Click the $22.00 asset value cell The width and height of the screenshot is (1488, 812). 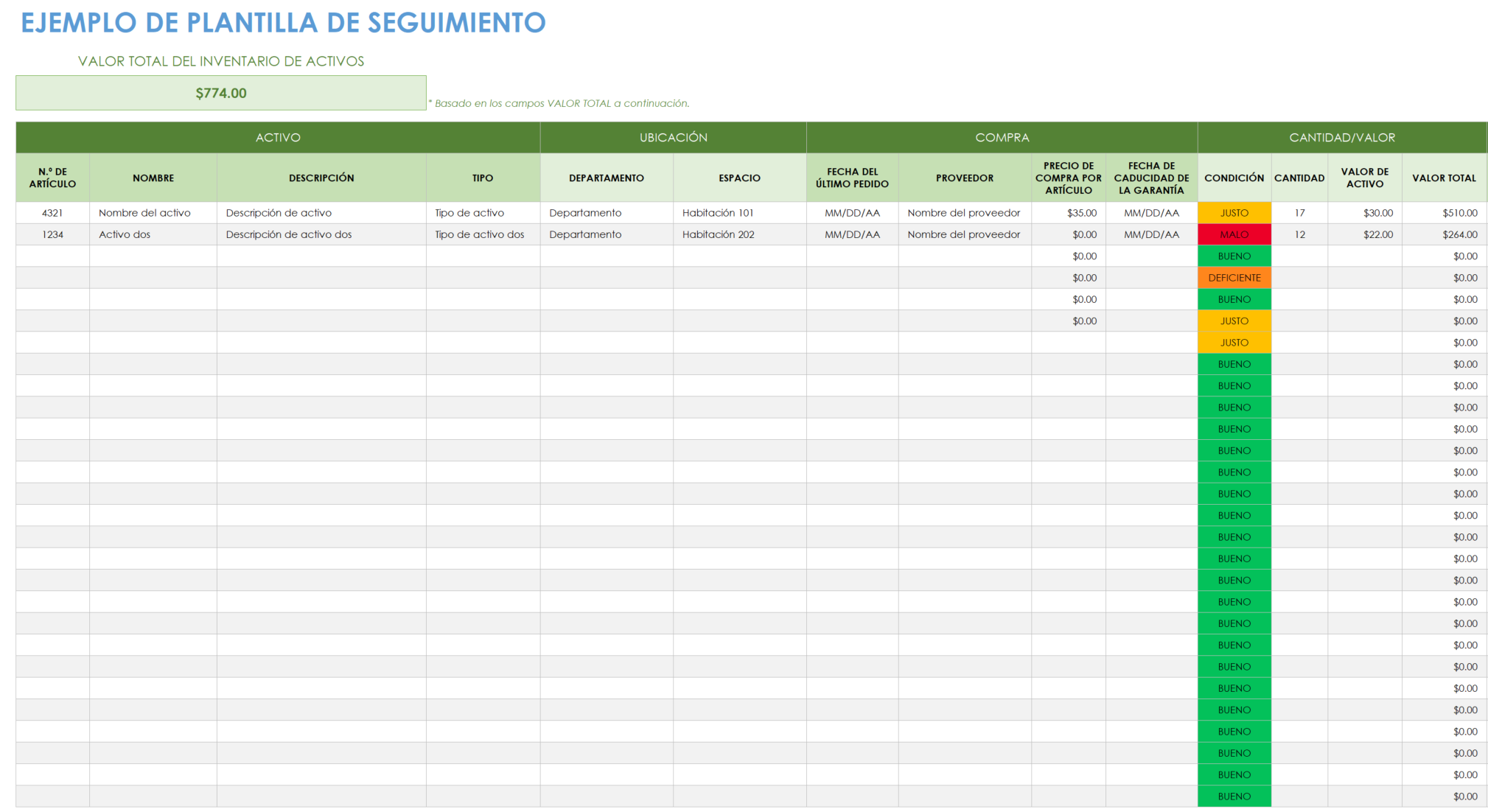click(1365, 234)
